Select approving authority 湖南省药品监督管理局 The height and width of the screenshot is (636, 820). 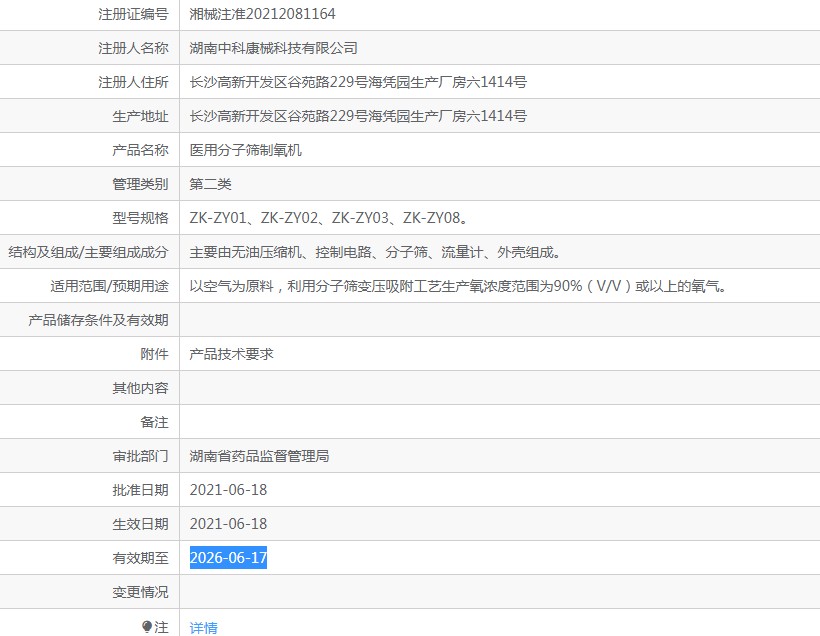tap(259, 456)
